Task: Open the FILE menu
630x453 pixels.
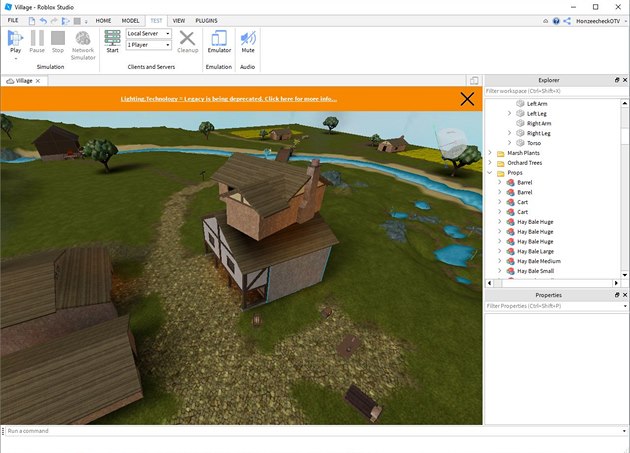Action: (13, 20)
